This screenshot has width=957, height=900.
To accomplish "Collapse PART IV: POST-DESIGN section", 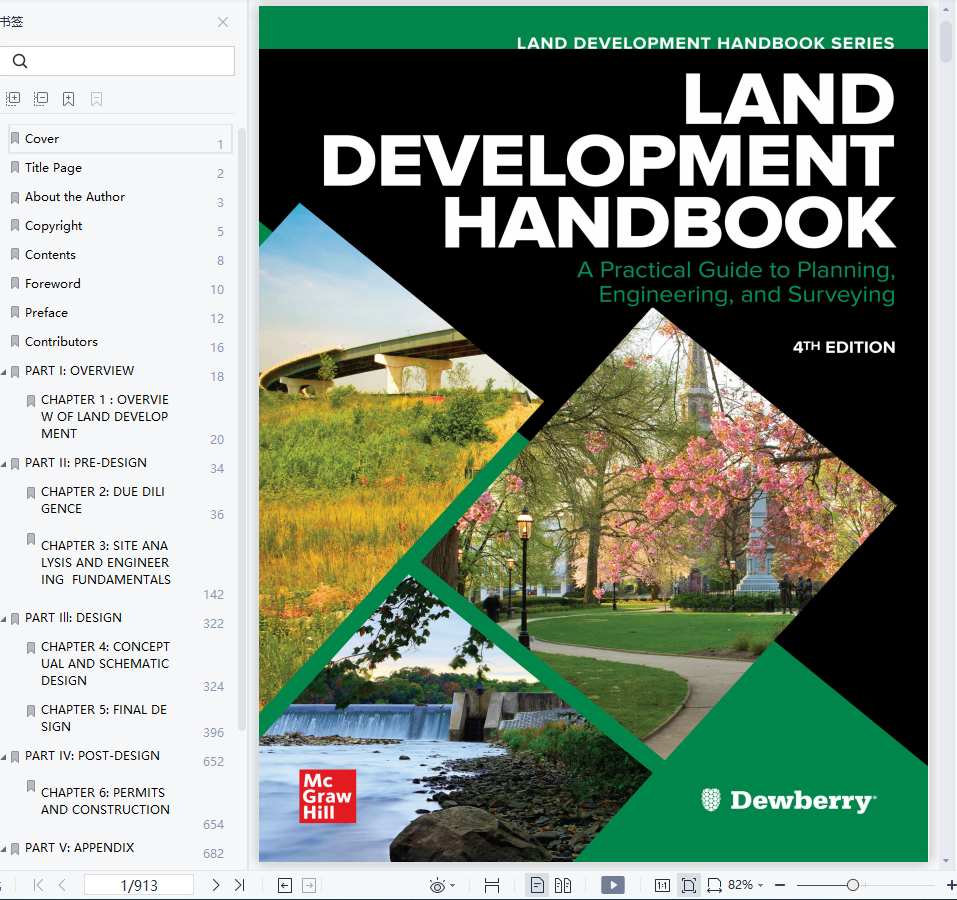I will click(x=4, y=757).
